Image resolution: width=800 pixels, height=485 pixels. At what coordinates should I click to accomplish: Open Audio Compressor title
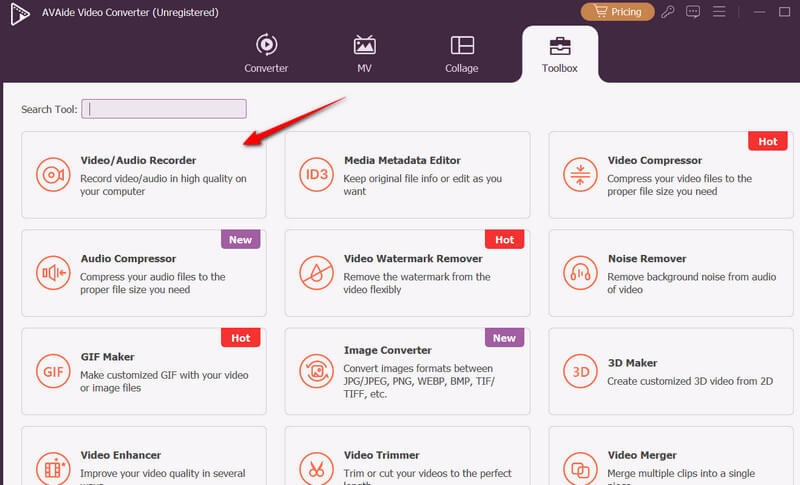128,259
